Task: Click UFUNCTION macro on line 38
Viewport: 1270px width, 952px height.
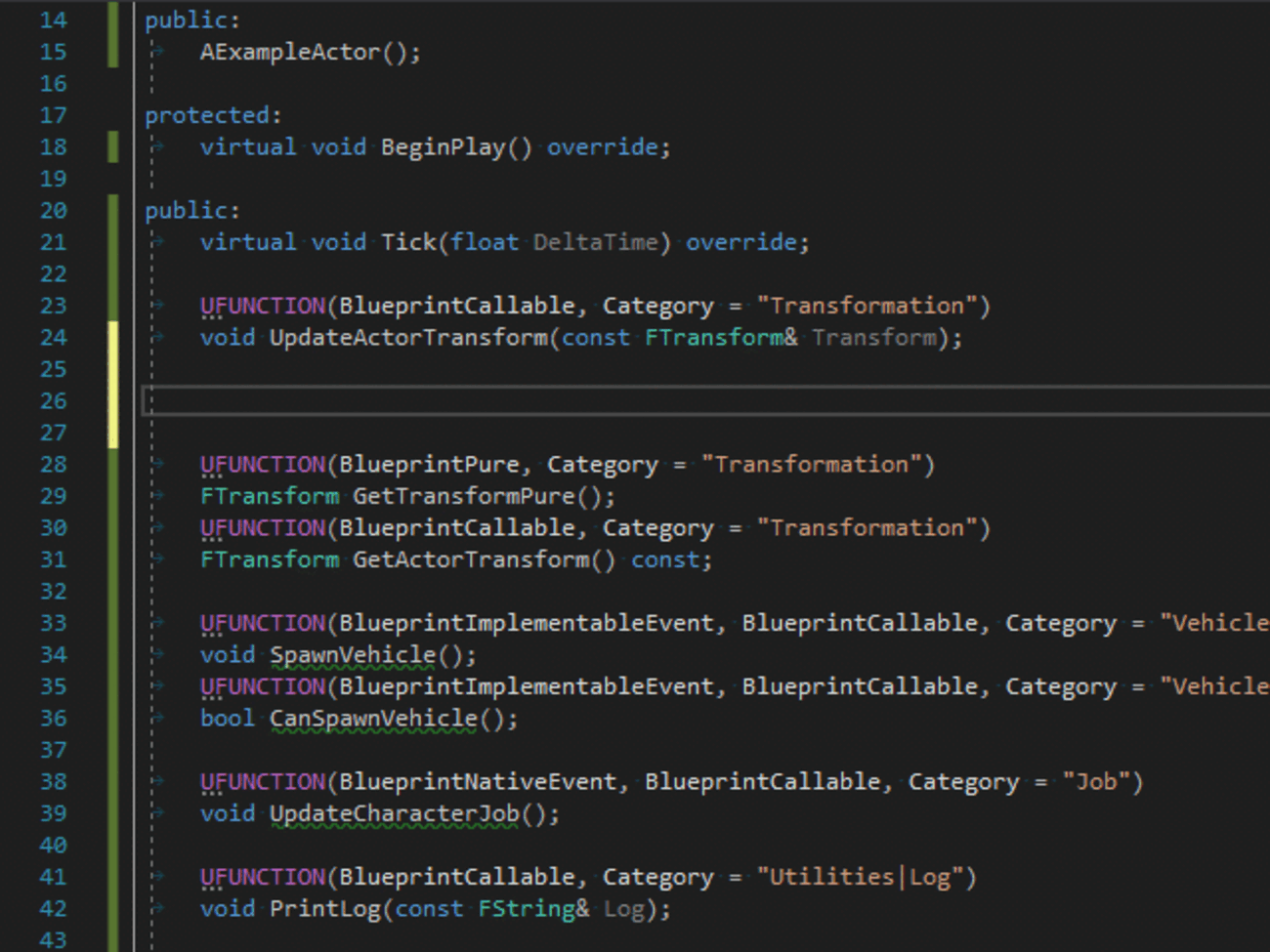Action: click(263, 782)
